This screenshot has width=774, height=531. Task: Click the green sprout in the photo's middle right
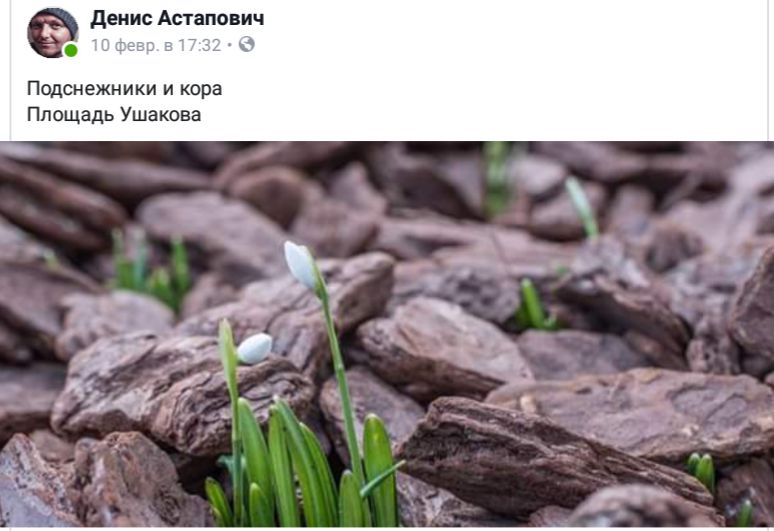[x=533, y=306]
